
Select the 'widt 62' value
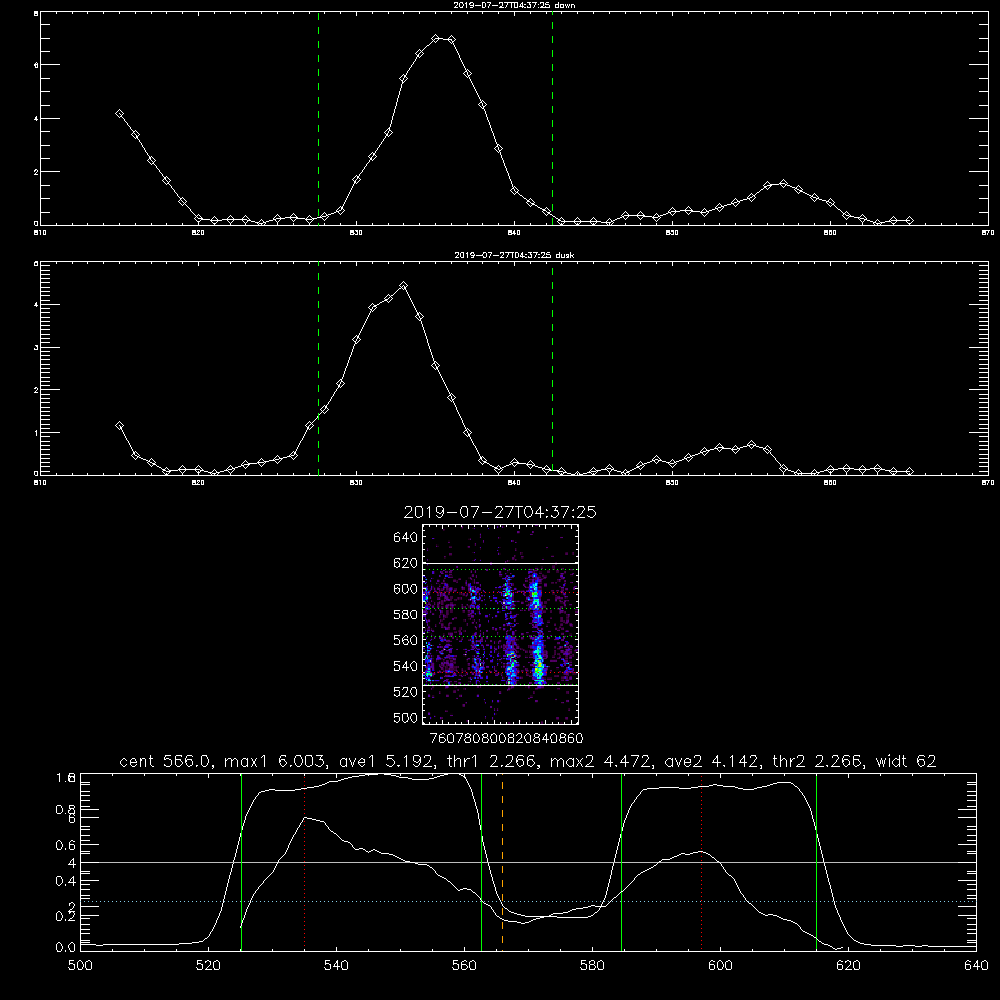click(906, 761)
